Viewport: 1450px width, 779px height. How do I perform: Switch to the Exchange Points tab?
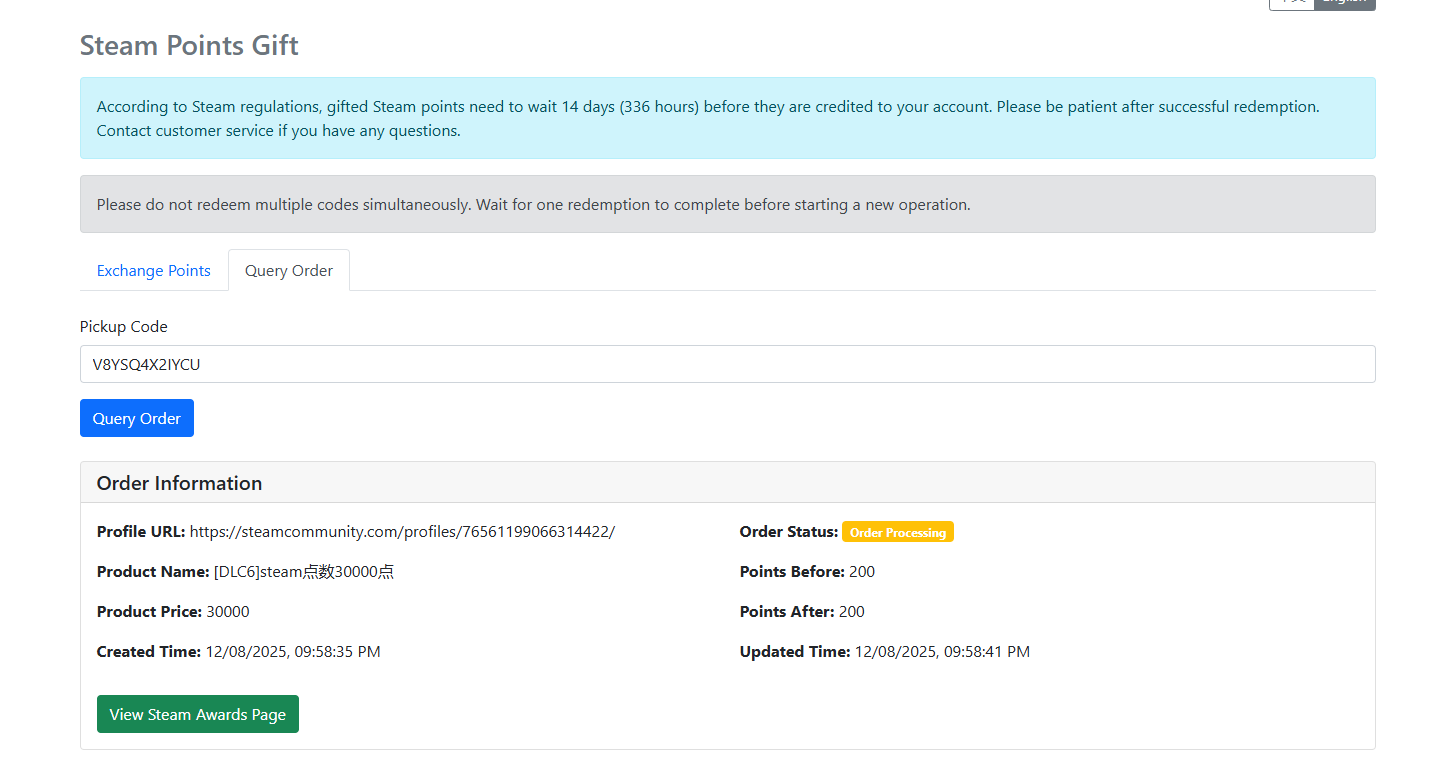click(x=153, y=271)
